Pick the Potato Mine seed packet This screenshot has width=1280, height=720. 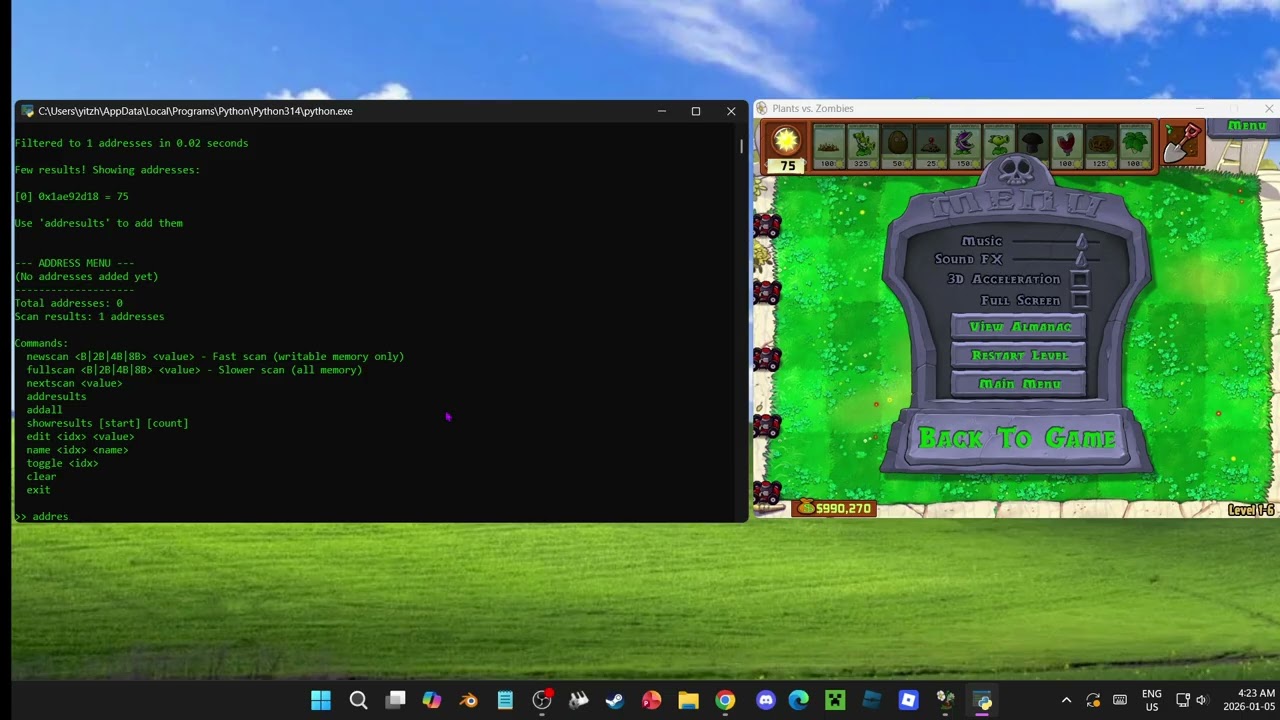point(931,146)
